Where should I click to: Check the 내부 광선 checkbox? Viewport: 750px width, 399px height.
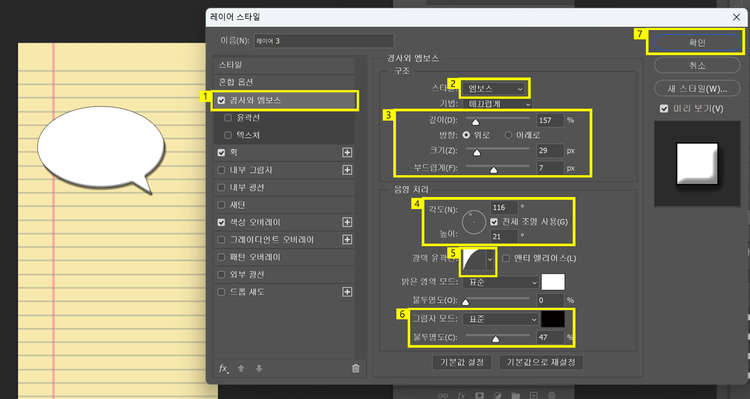pos(221,188)
